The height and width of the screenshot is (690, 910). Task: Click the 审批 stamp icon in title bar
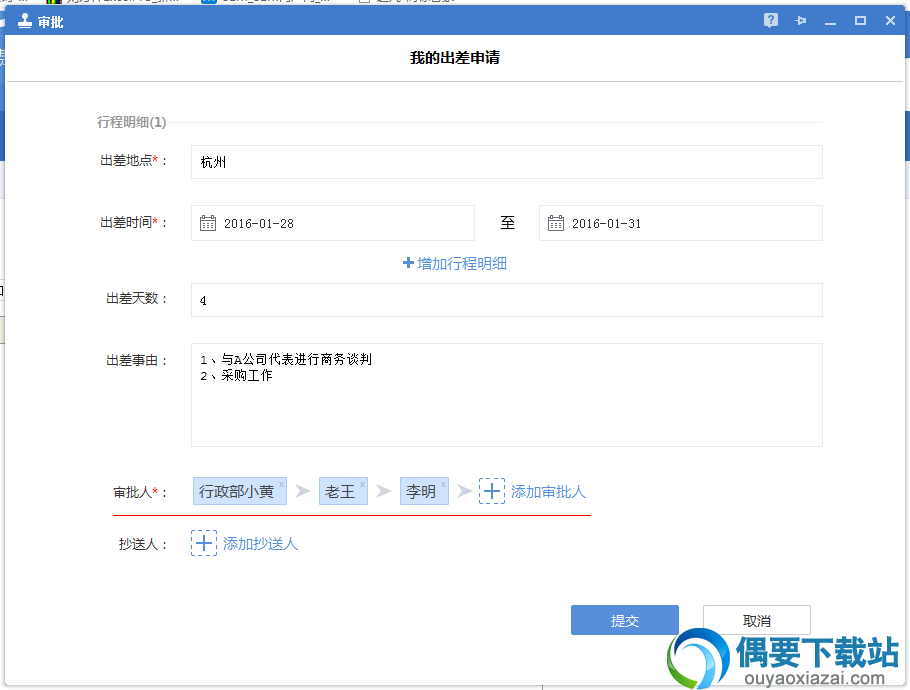[x=24, y=21]
